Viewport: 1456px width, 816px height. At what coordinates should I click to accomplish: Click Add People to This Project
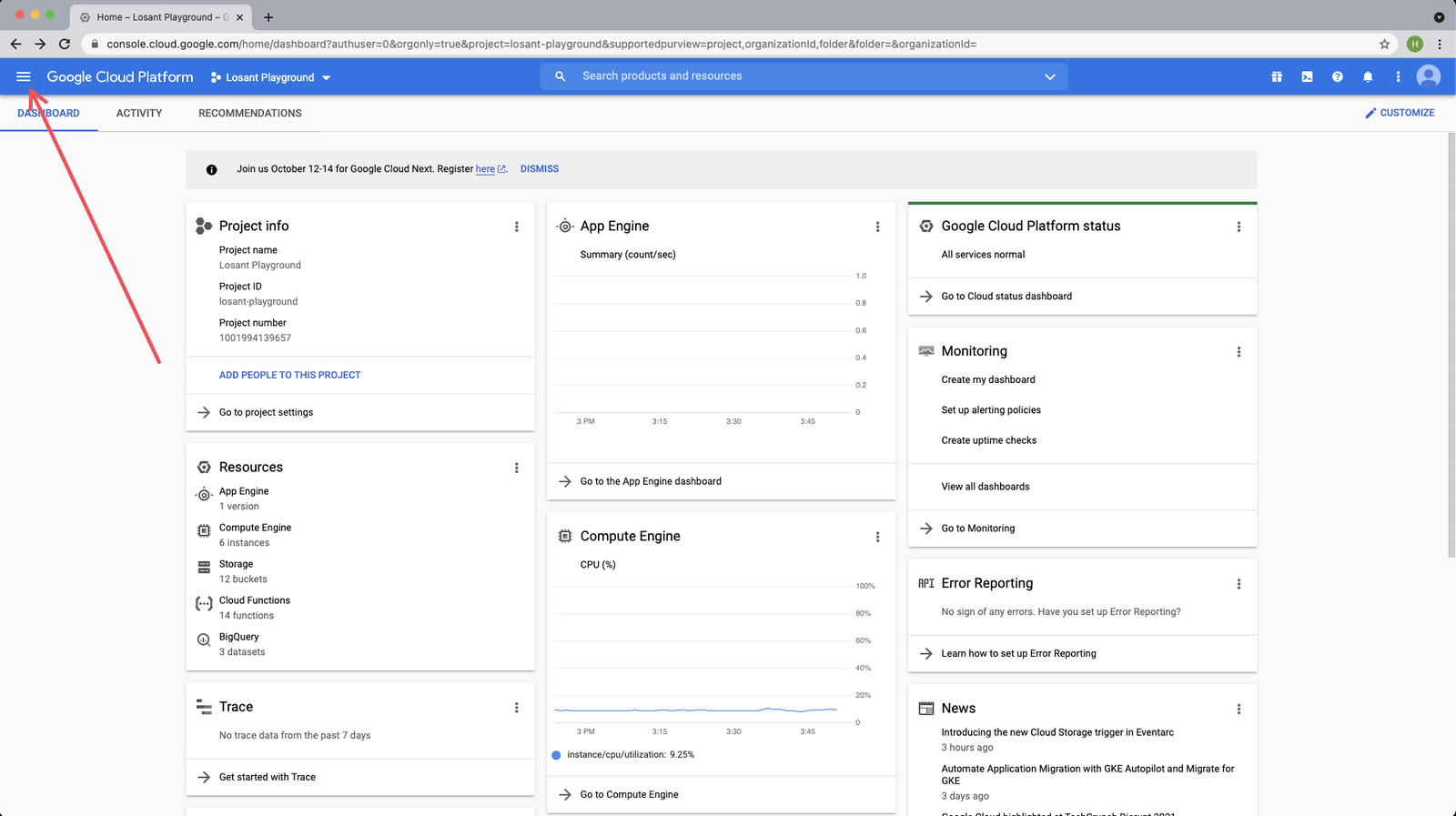tap(289, 375)
